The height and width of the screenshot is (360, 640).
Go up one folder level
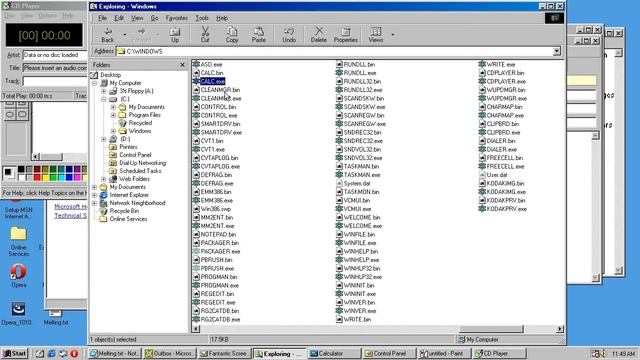point(175,35)
